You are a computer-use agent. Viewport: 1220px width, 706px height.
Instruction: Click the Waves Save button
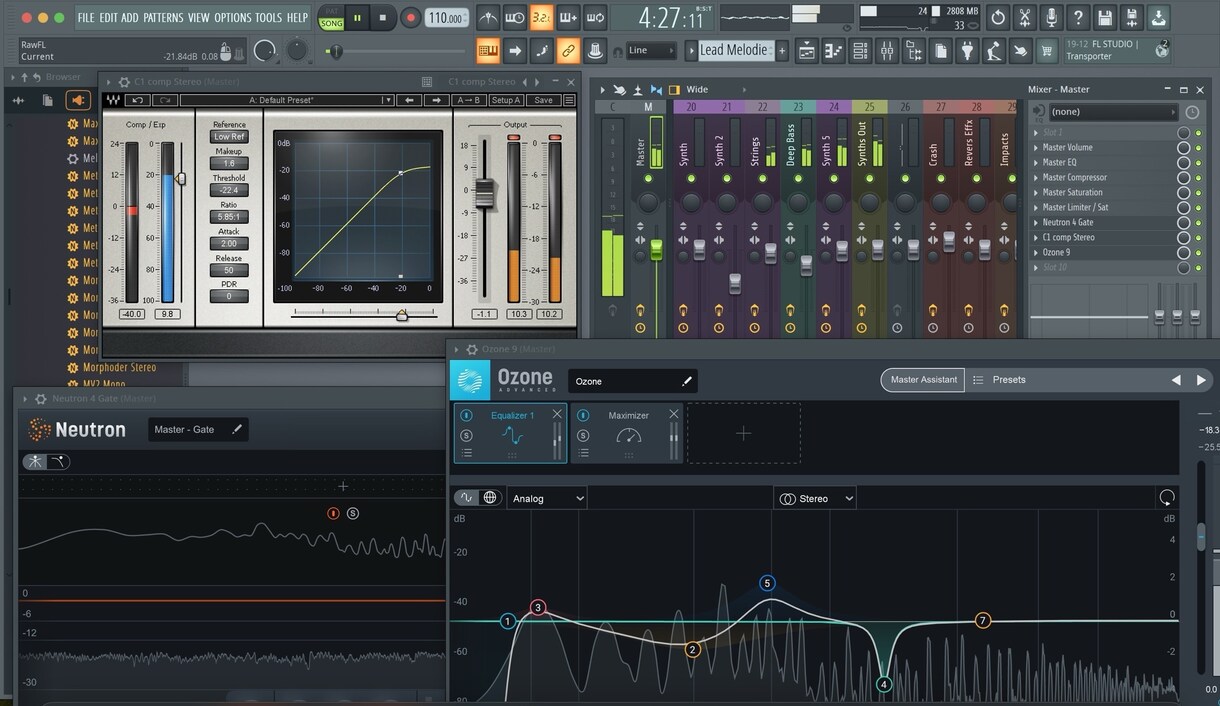543,100
